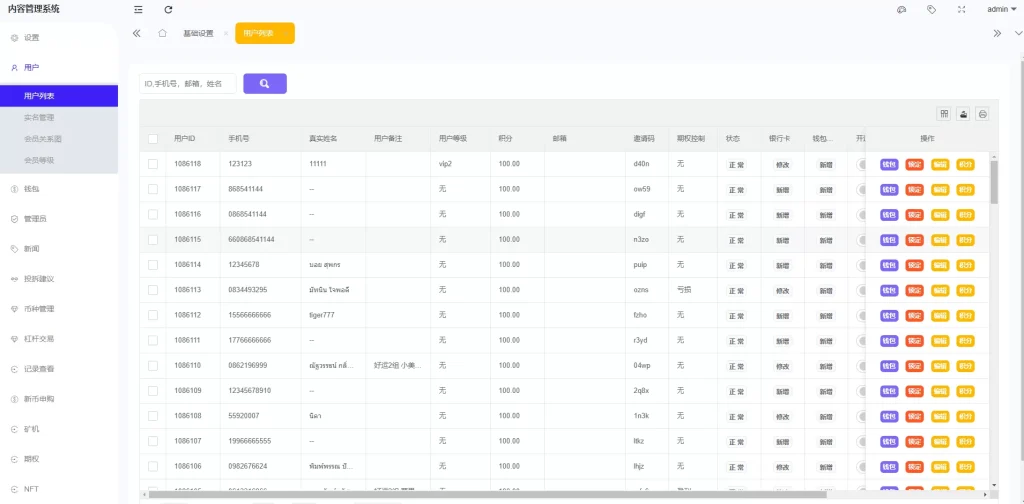Expand the 钱包 sidebar menu
The image size is (1024, 504).
tap(31, 188)
